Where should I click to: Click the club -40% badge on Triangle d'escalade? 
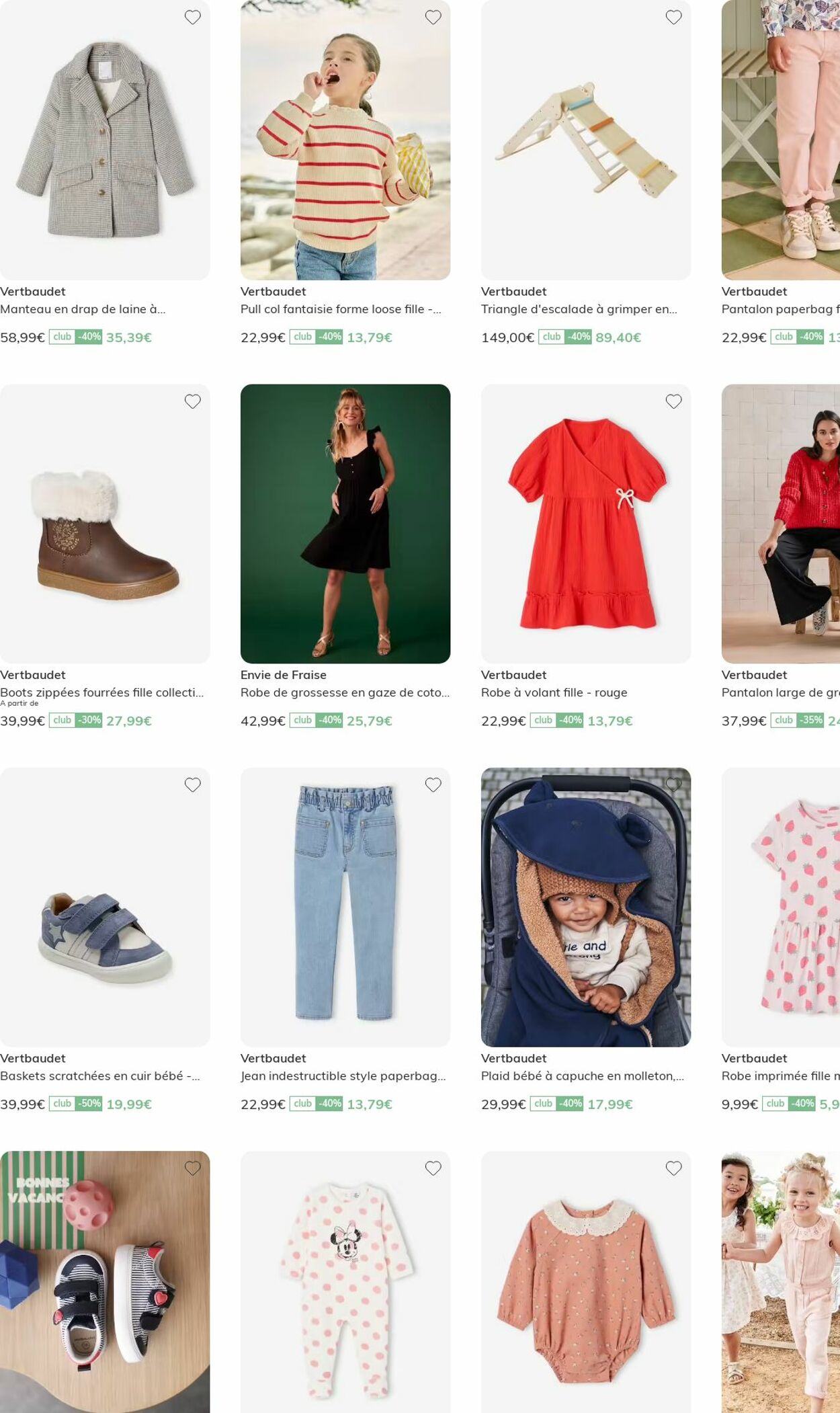(565, 337)
